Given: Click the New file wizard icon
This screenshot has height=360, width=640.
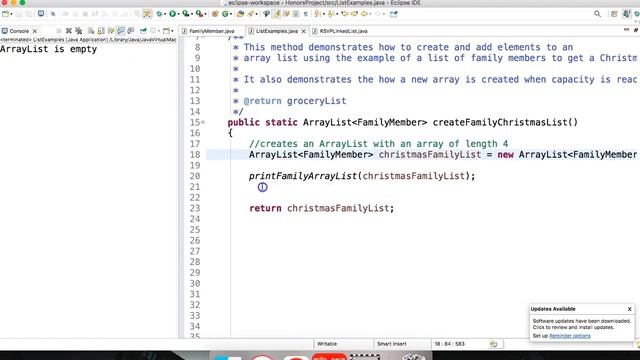Looking at the screenshot, I should (x=5, y=14).
